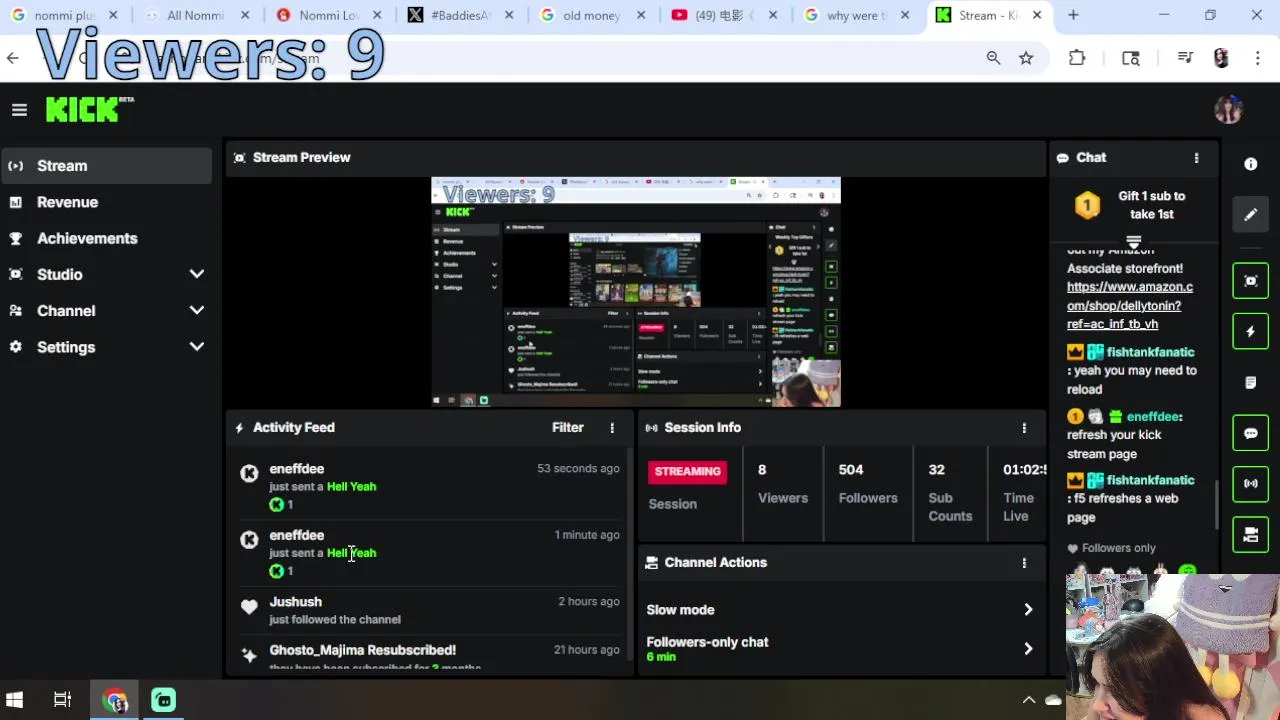This screenshot has width=1280, height=720.
Task: Open Slow mode settings arrow
Action: [x=1027, y=610]
